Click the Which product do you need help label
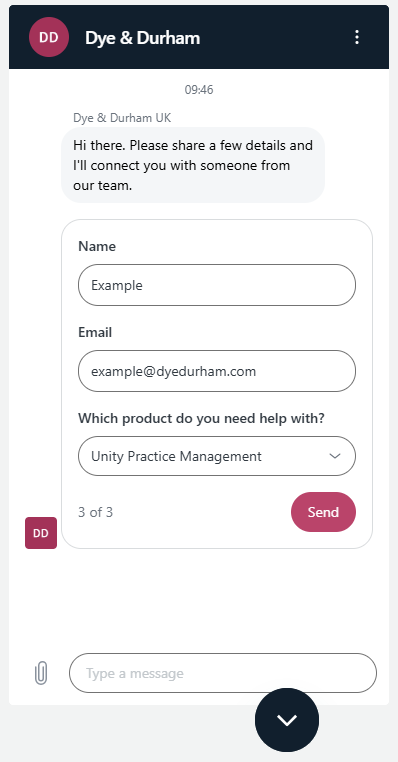Screen dimensions: 398x762 (x=201, y=418)
